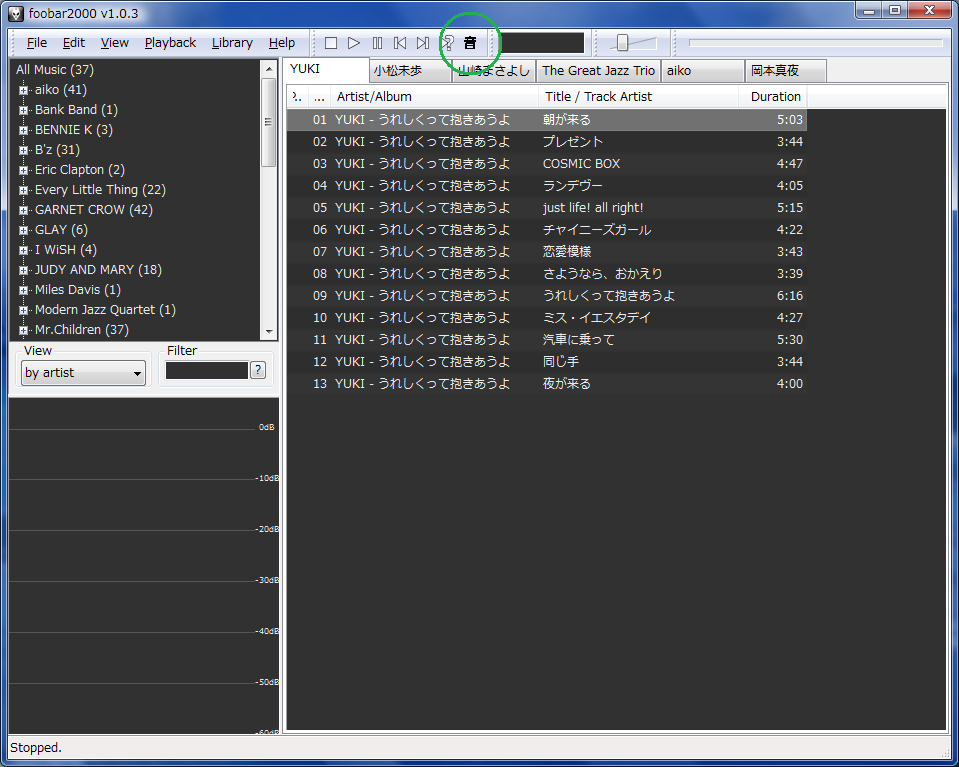Expand the Eric Clapton (2) node
Image resolution: width=959 pixels, height=767 pixels.
(x=23, y=171)
